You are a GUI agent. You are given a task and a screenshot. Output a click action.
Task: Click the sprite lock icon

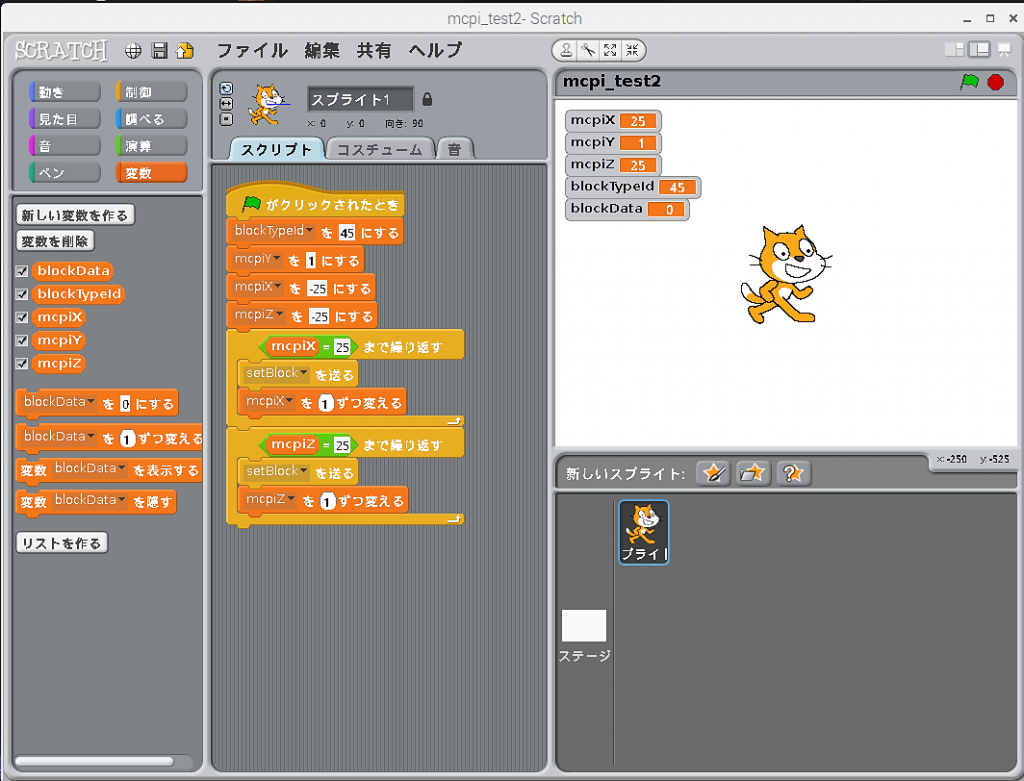(x=427, y=99)
